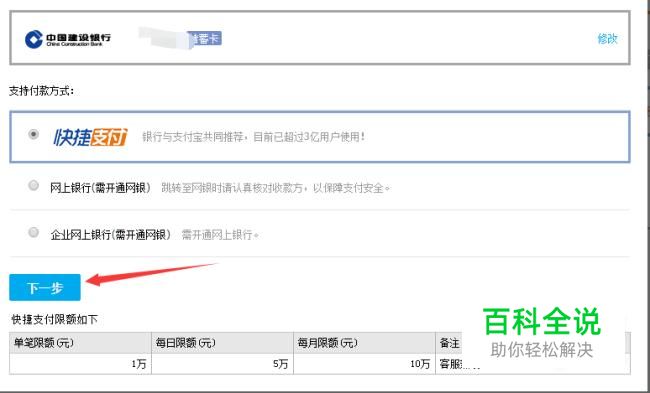
Task: Select the 快捷支付 radio button
Action: pos(34,134)
